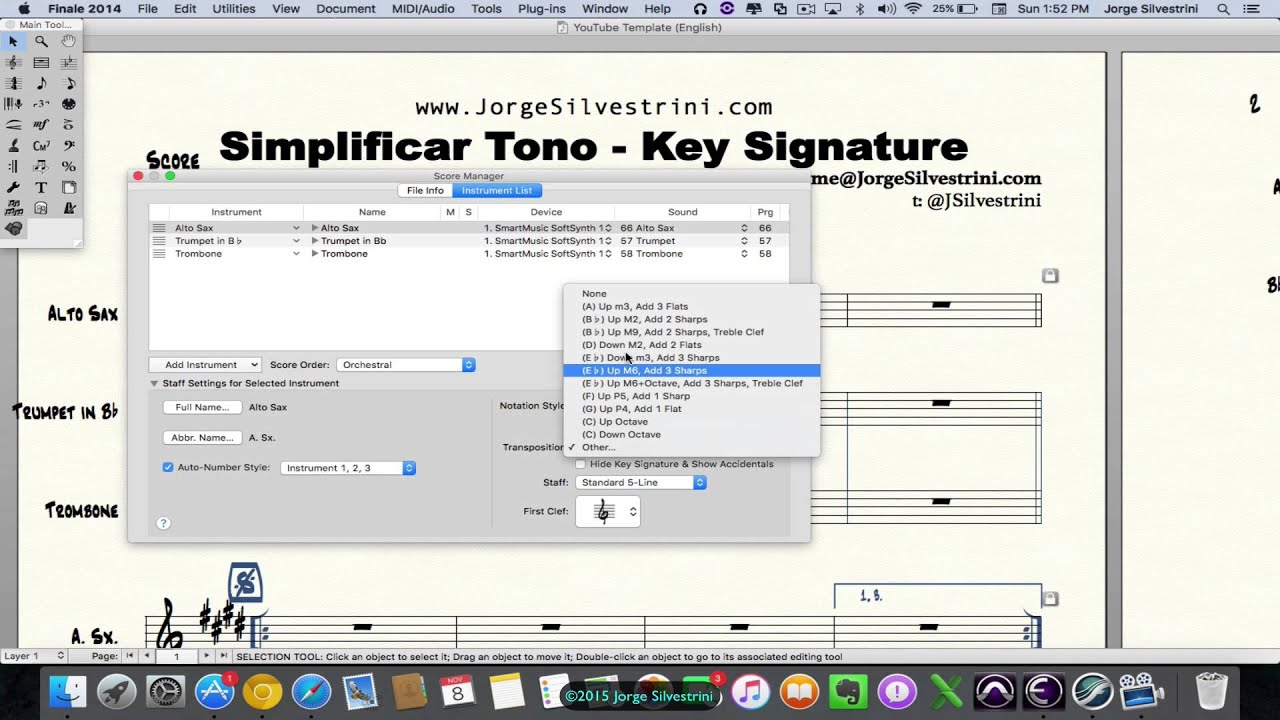This screenshot has height=720, width=1280.
Task: Select the Clef tool bass-clef icon
Action: pyautogui.click(x=69, y=146)
